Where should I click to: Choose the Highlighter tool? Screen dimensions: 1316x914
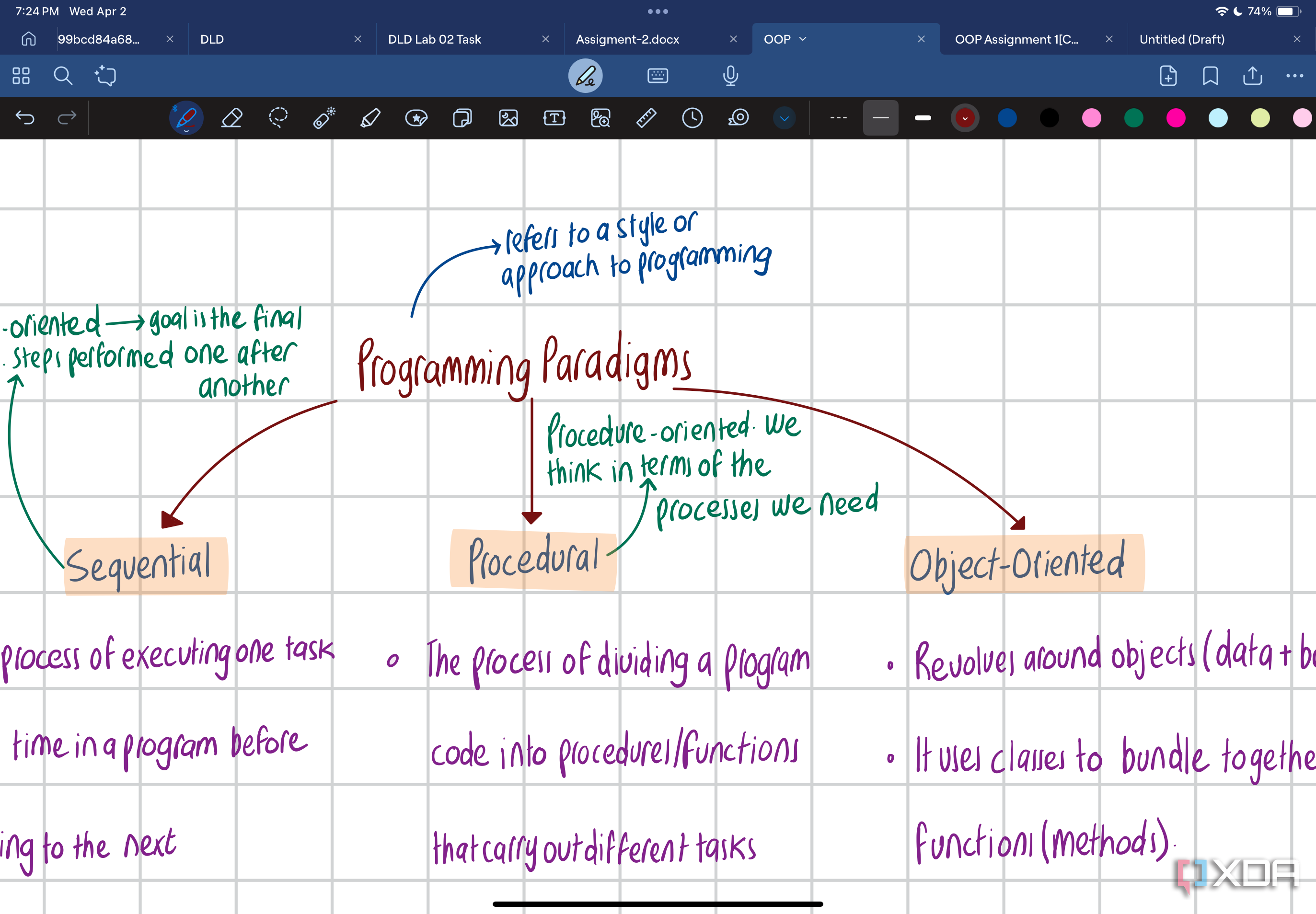370,118
